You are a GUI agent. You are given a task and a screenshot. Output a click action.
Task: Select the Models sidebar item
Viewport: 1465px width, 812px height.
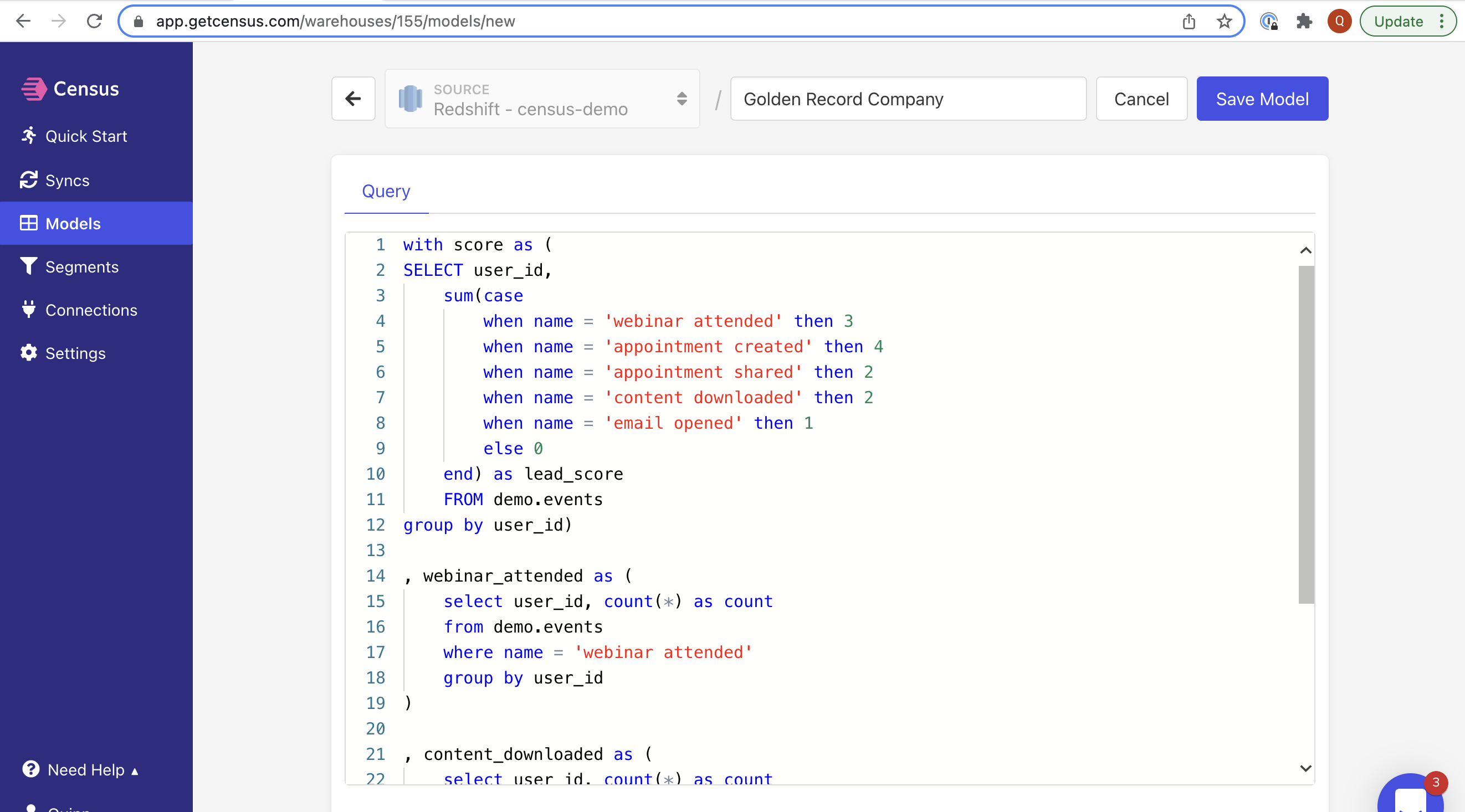[x=73, y=223]
